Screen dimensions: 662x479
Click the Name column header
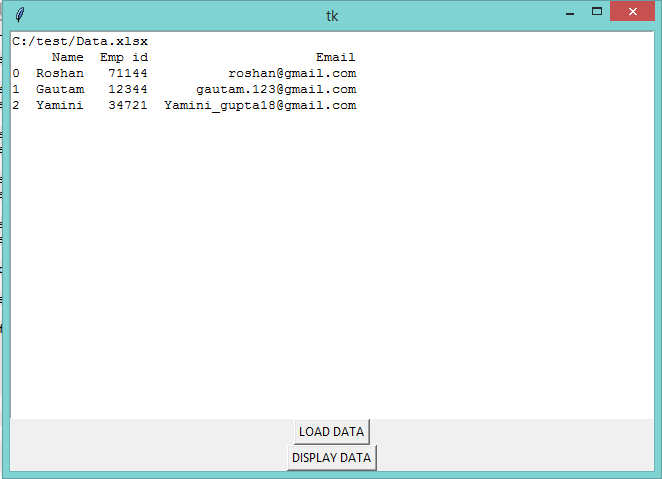coord(68,57)
